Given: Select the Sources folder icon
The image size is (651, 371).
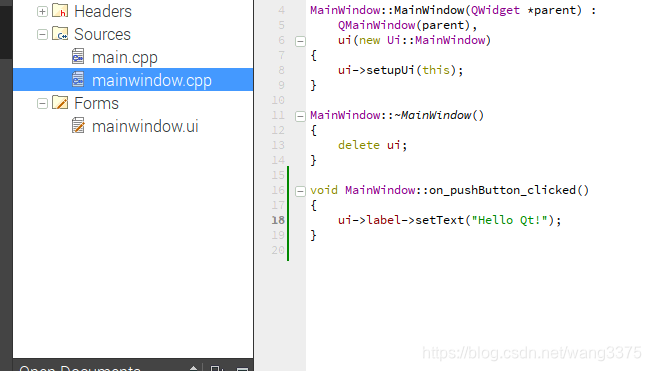Looking at the screenshot, I should (x=60, y=34).
